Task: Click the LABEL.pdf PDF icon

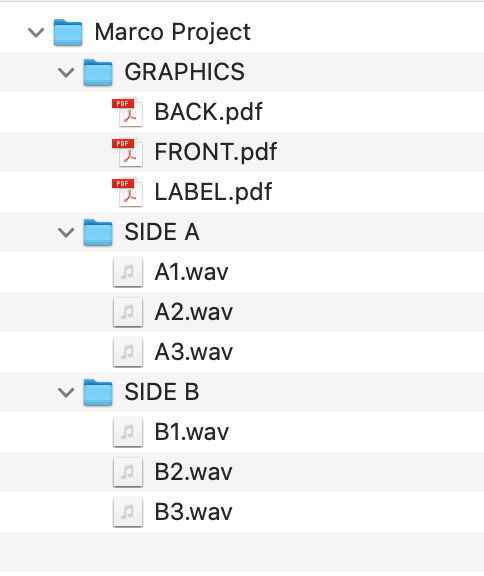Action: [127, 192]
